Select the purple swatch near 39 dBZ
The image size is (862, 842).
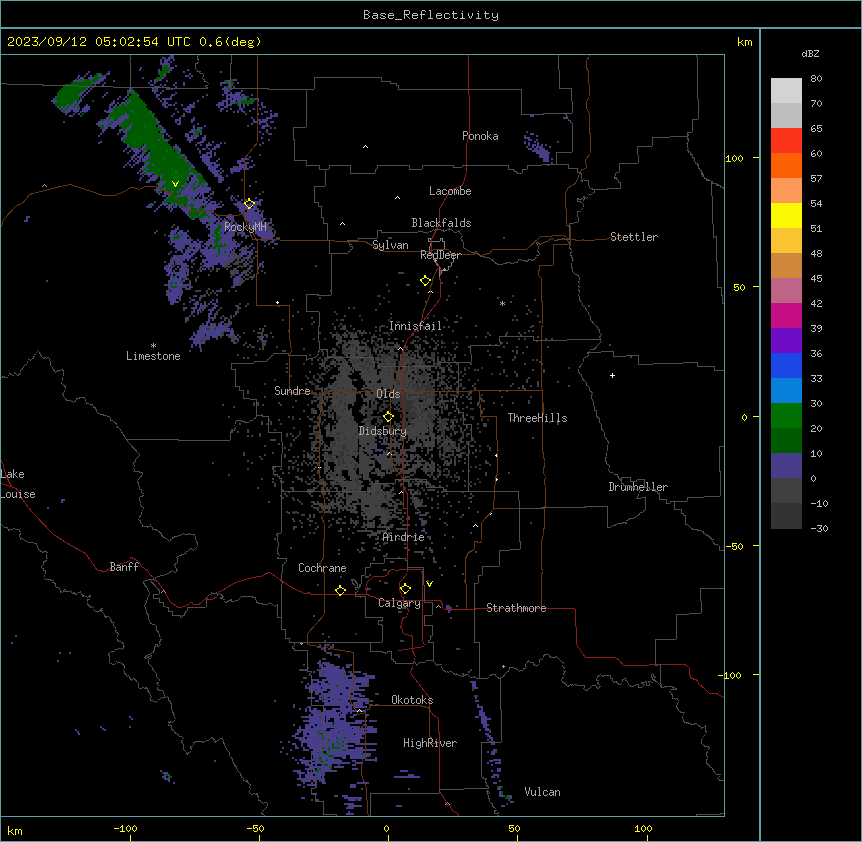point(786,340)
